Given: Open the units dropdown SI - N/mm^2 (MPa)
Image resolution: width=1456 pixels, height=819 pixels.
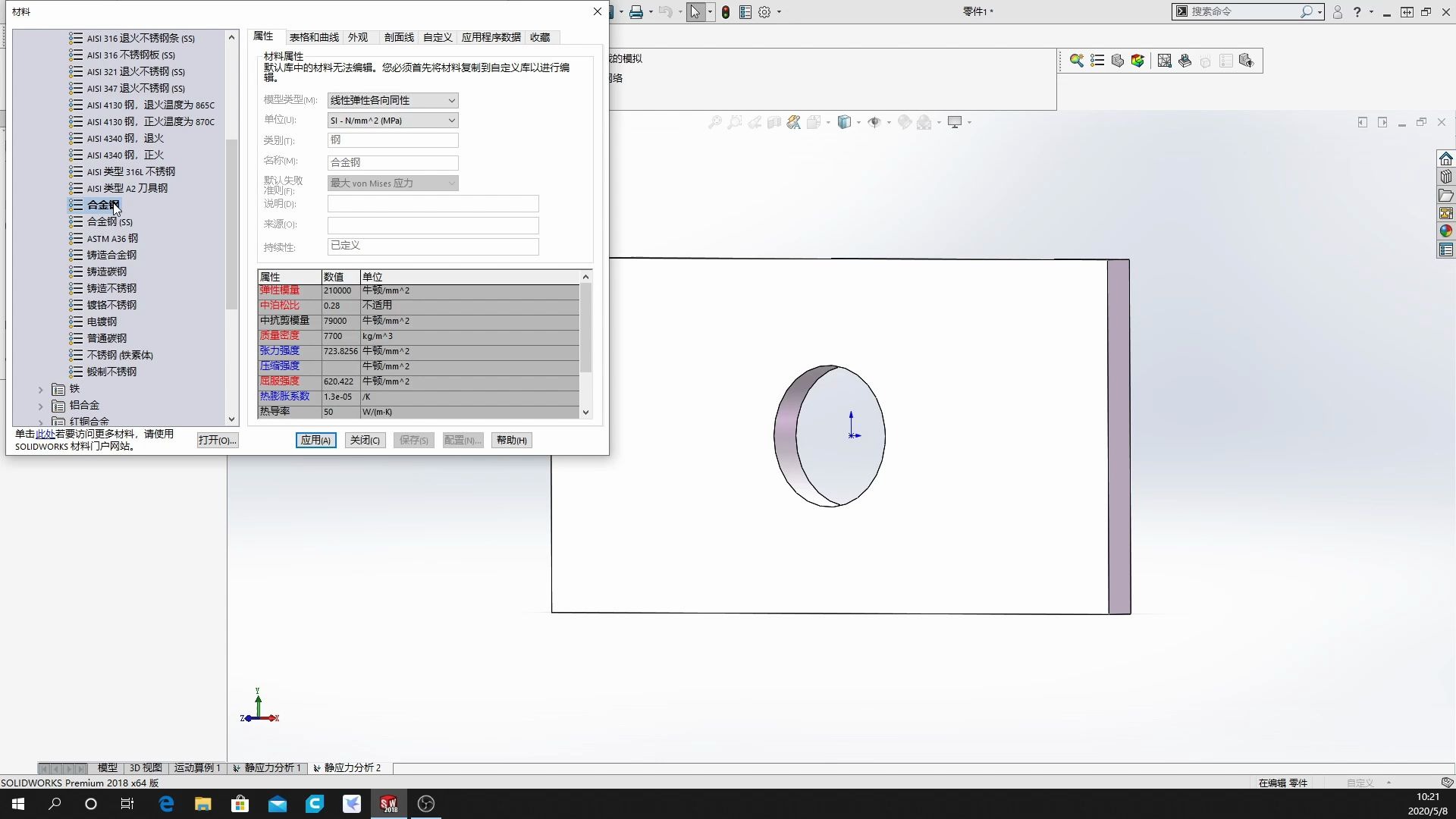Looking at the screenshot, I should 392,120.
